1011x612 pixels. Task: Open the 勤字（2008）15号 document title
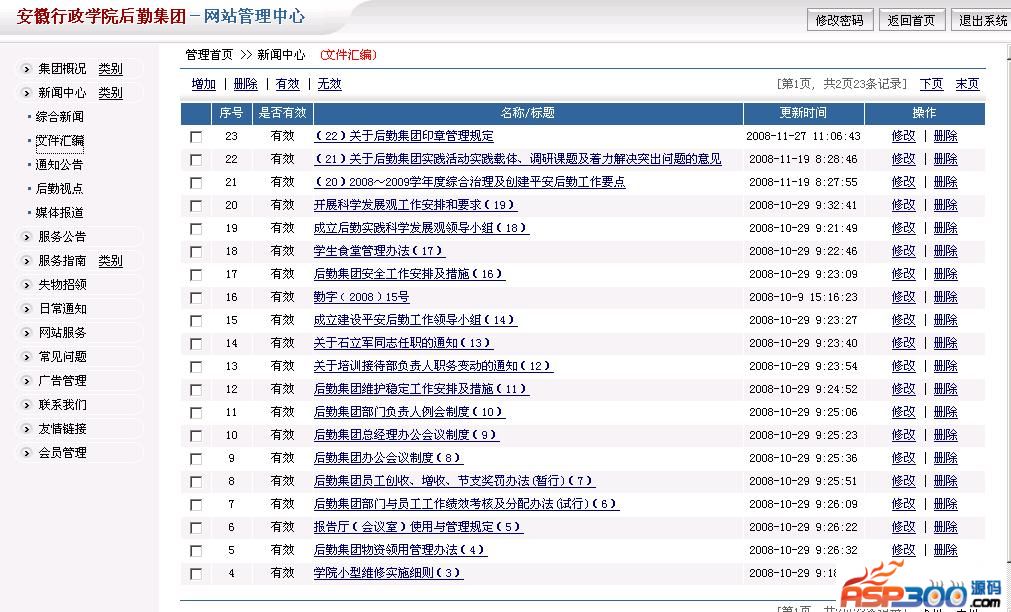click(x=361, y=297)
